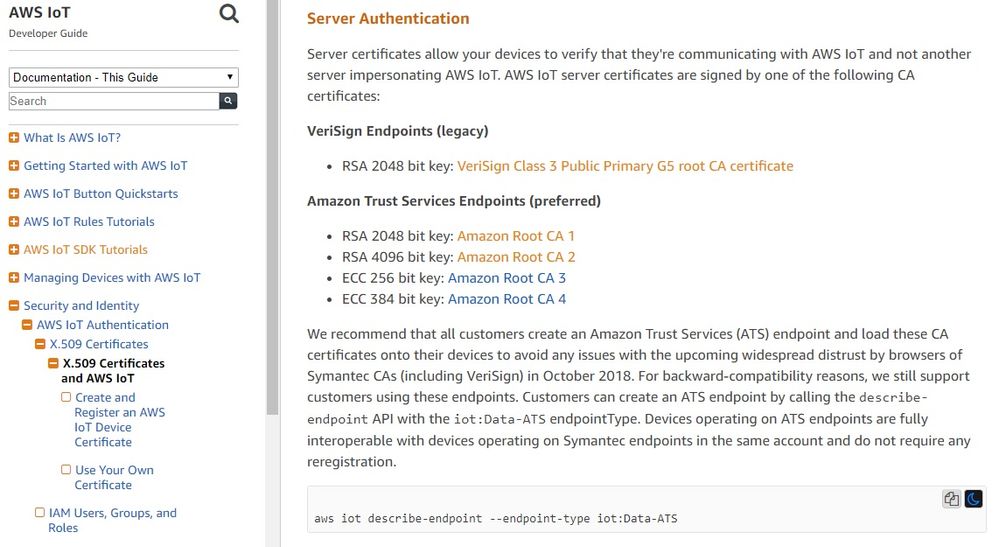This screenshot has width=999, height=547.
Task: Expand the What Is AWS IoT? section
Action: pyautogui.click(x=14, y=138)
